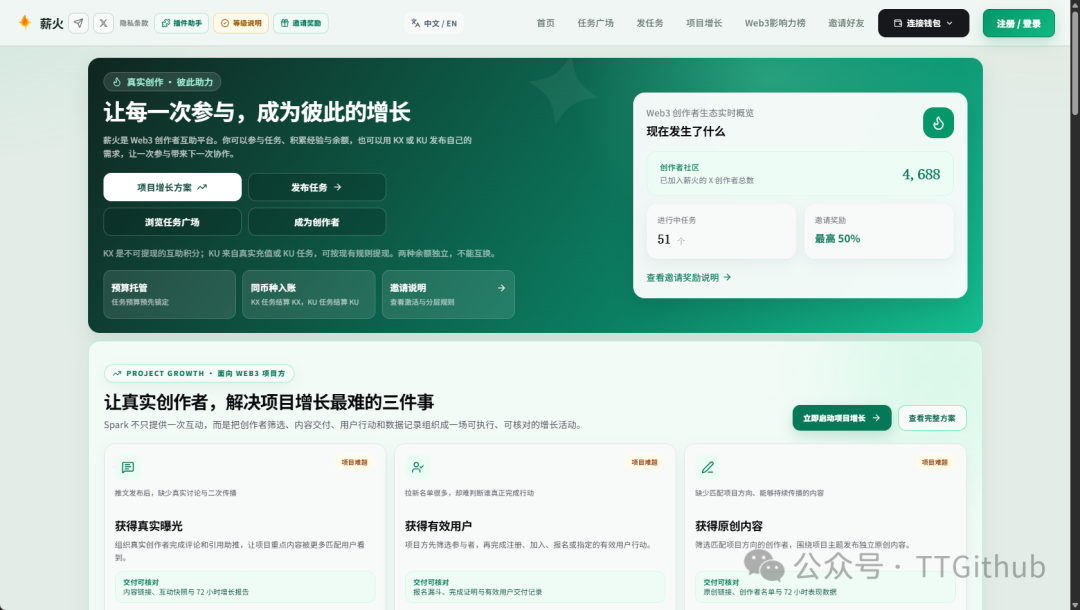Click the 创作者社区 label

coord(679,167)
